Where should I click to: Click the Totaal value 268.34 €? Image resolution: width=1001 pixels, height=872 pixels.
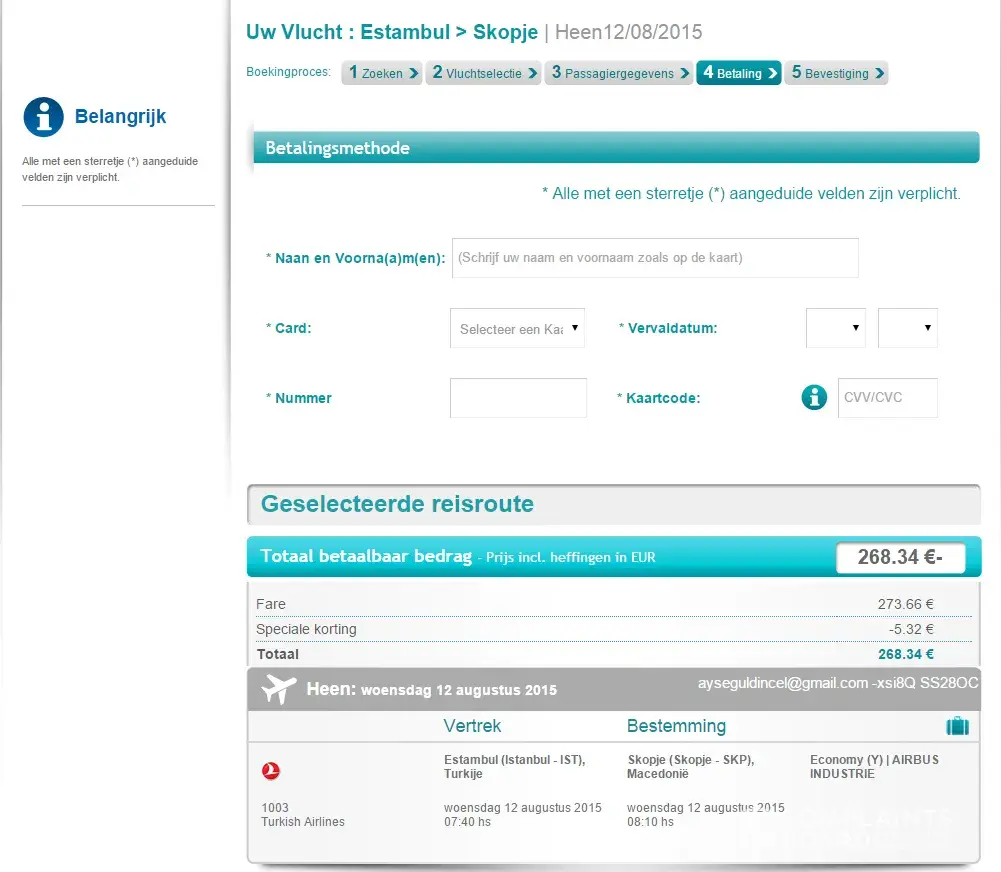pyautogui.click(x=905, y=654)
